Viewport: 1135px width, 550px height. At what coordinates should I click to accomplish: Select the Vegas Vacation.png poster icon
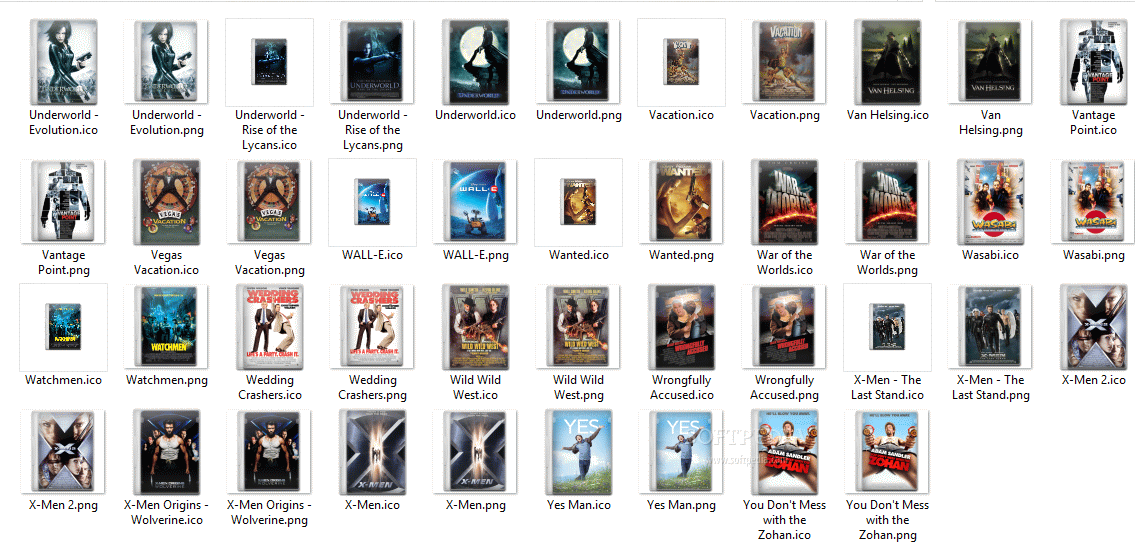pos(269,201)
